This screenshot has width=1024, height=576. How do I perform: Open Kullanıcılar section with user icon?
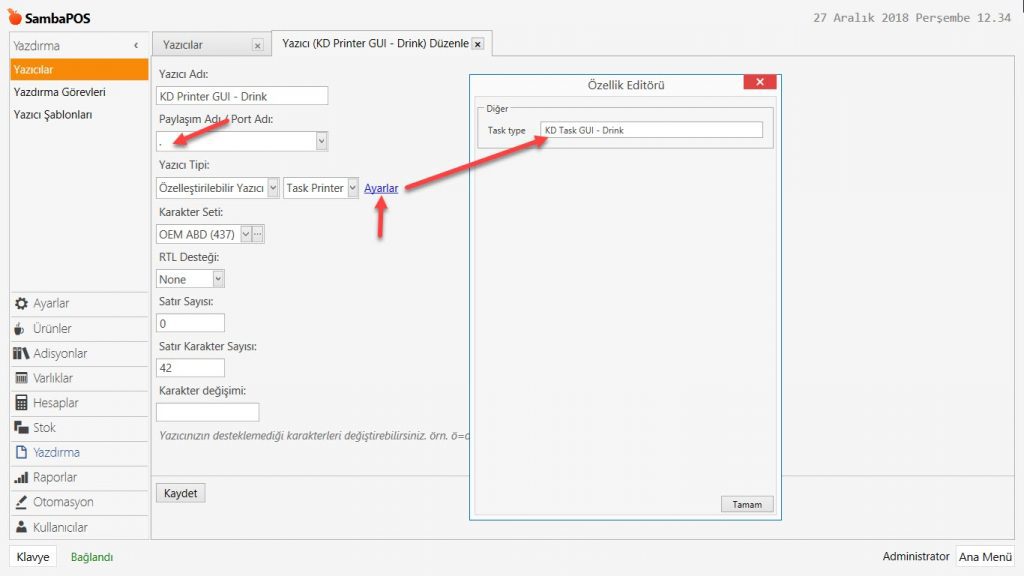(x=60, y=527)
